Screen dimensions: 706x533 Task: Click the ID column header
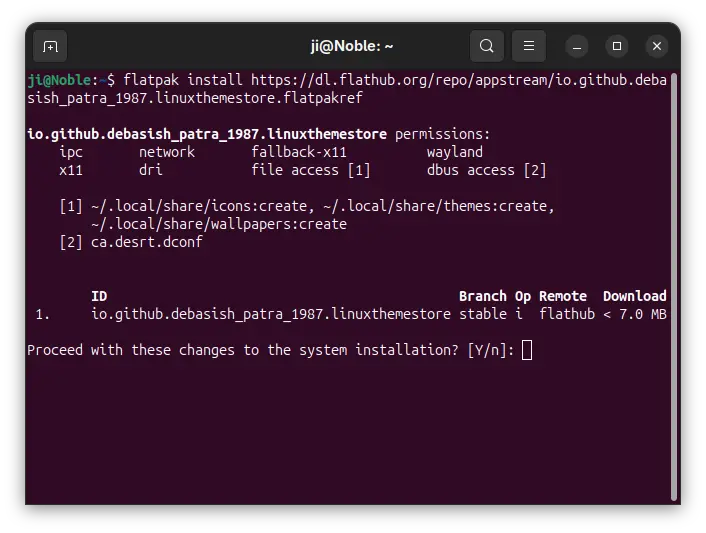pyautogui.click(x=99, y=296)
